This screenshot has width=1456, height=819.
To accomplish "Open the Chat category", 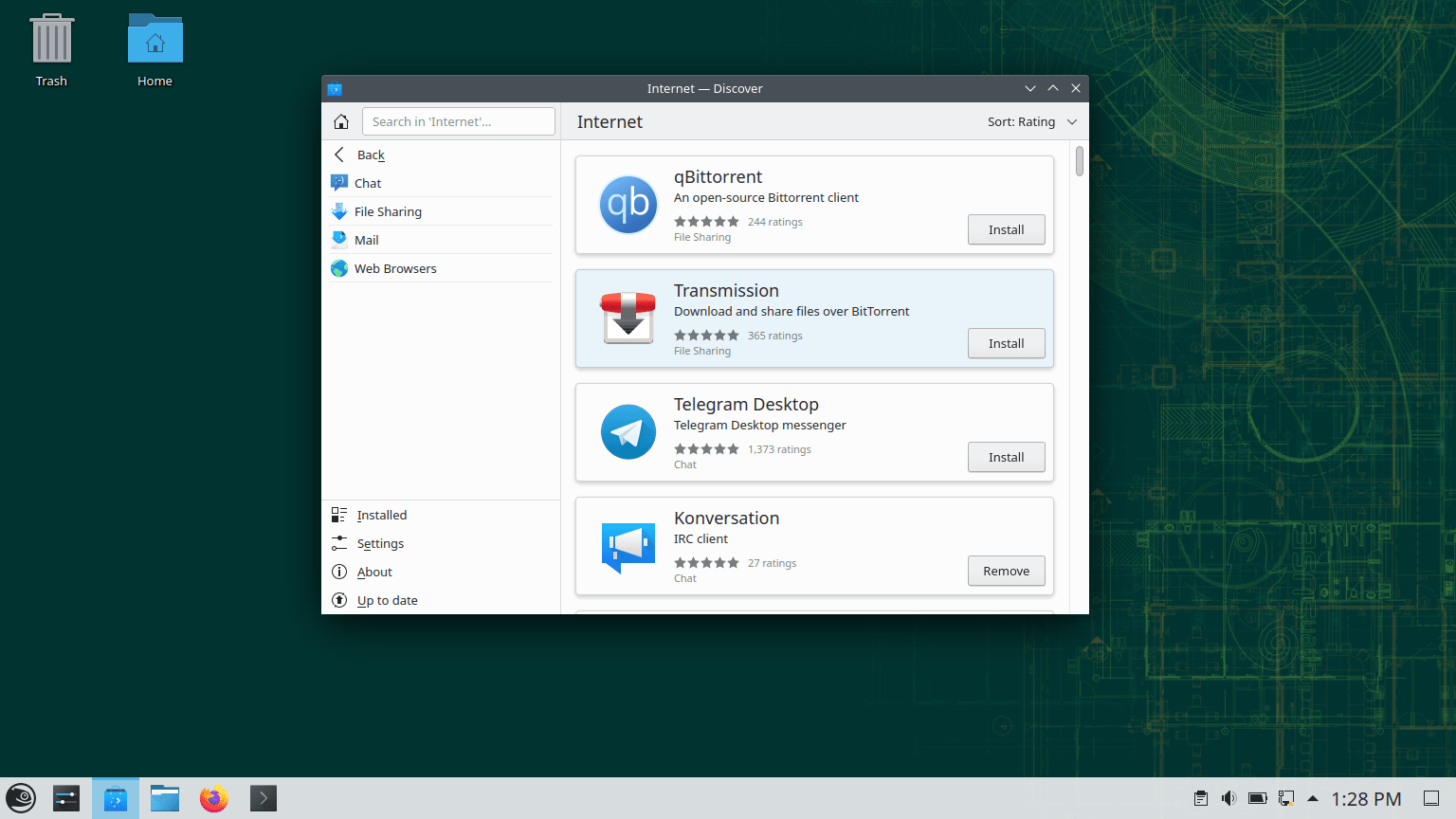I will [x=441, y=183].
